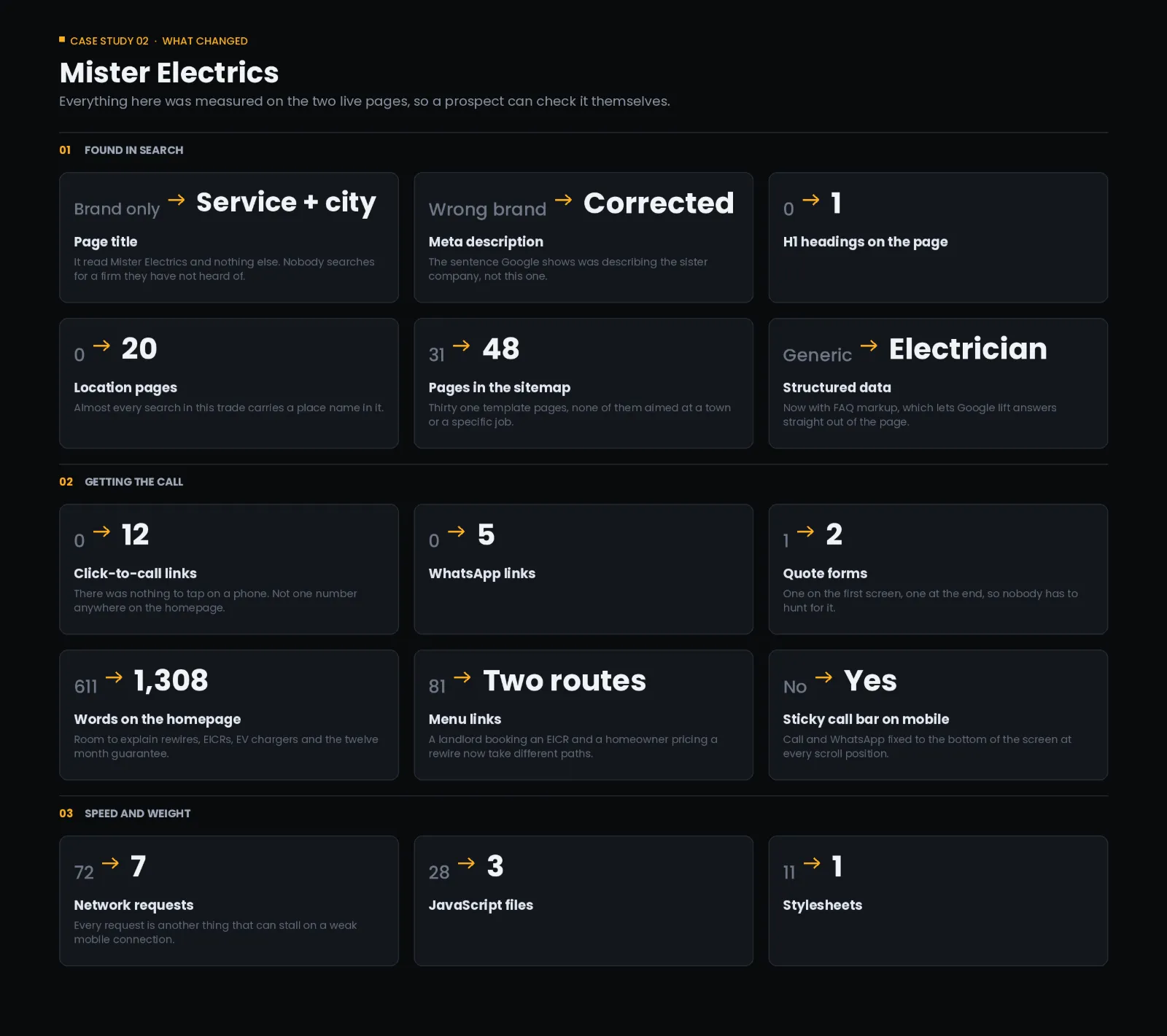Click the orange square before CASE STUDY 02

click(x=62, y=39)
